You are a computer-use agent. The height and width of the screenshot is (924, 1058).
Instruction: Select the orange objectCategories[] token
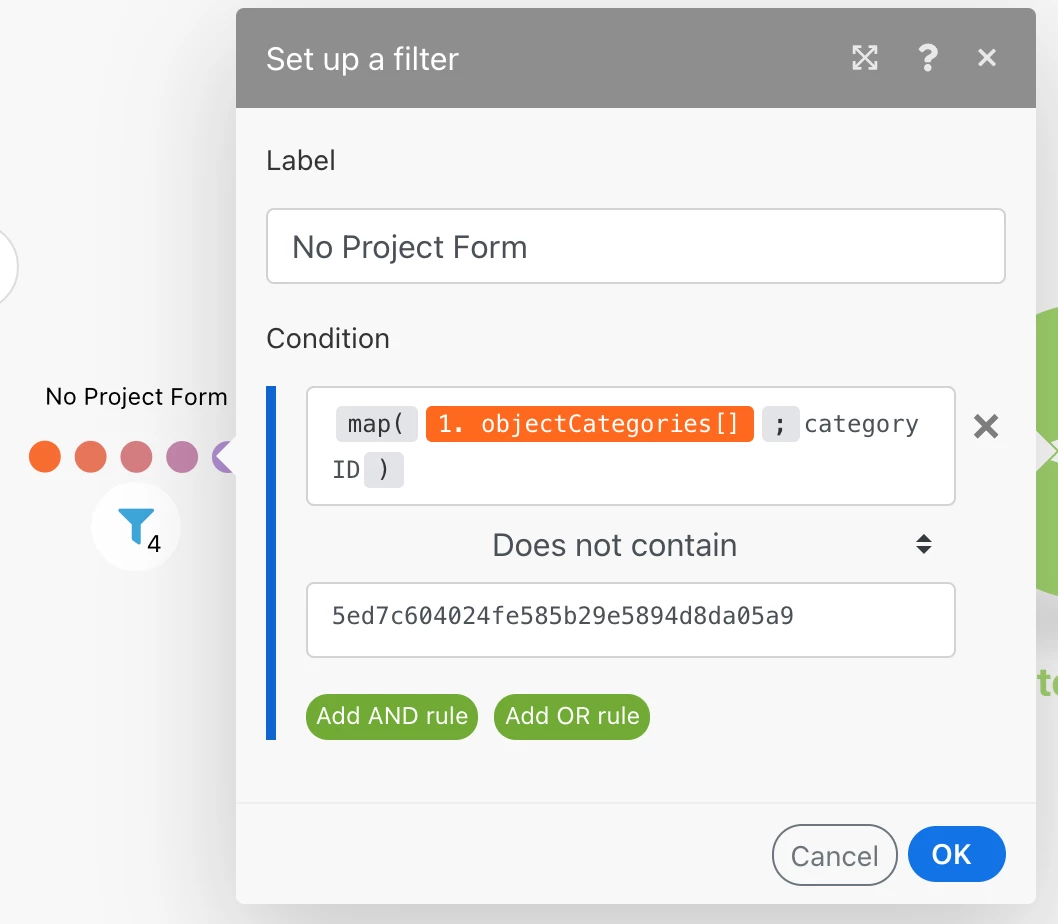click(589, 424)
